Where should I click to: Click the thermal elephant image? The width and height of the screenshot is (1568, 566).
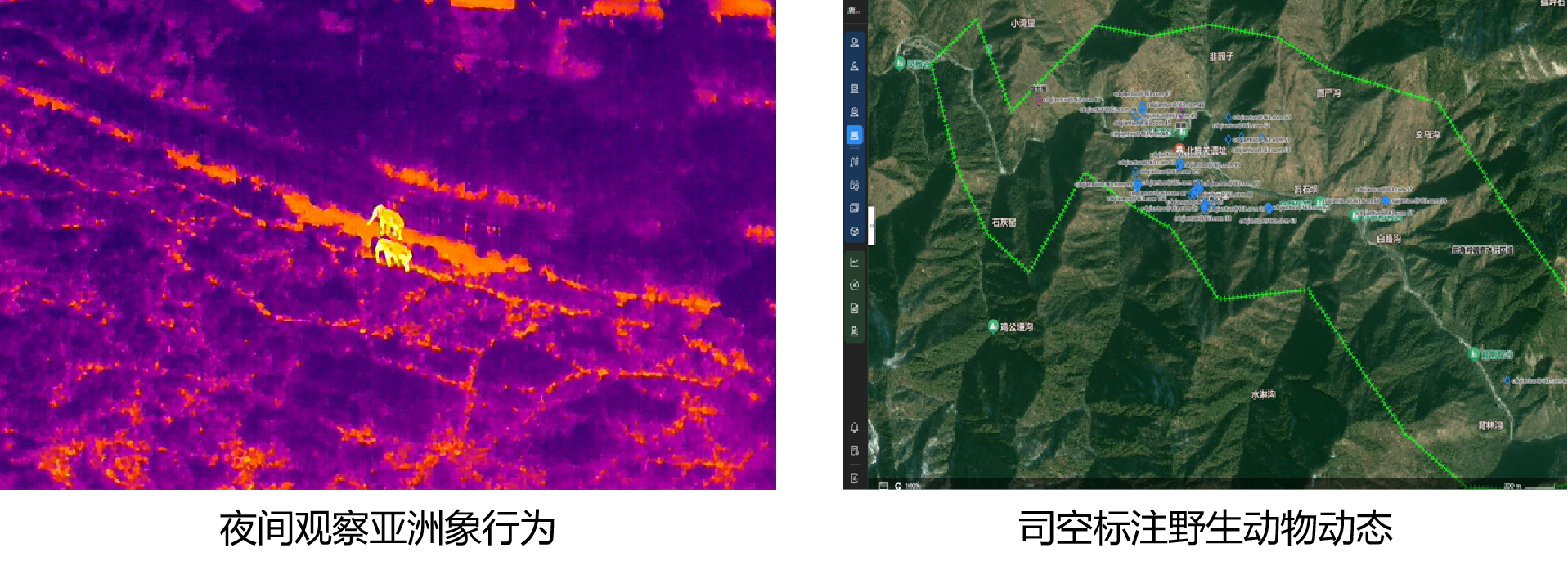pyautogui.click(x=388, y=245)
